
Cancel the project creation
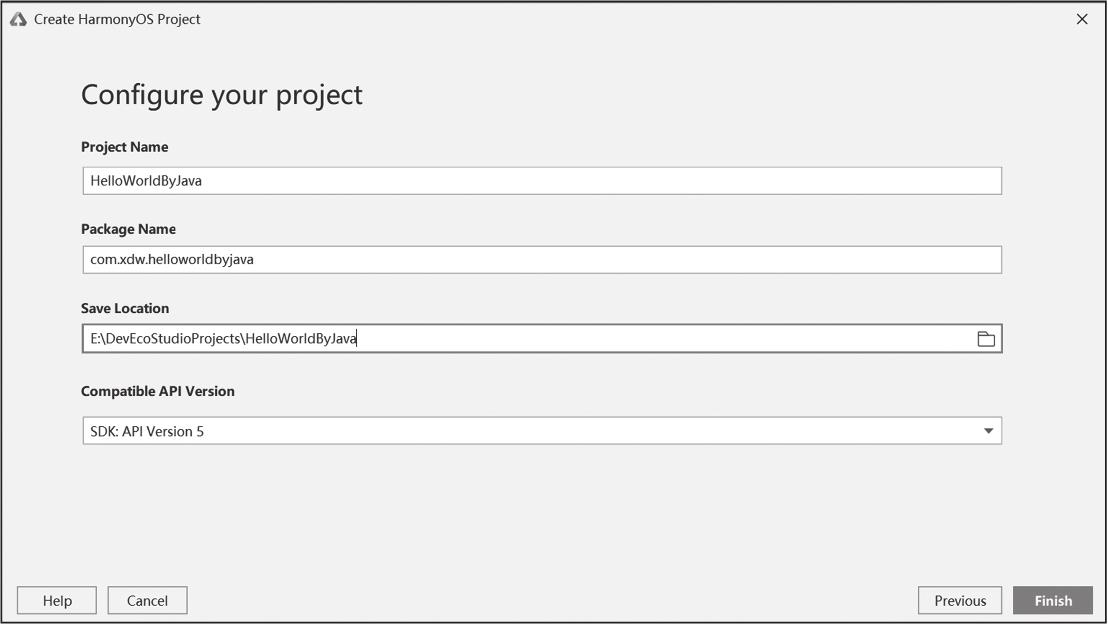point(147,601)
